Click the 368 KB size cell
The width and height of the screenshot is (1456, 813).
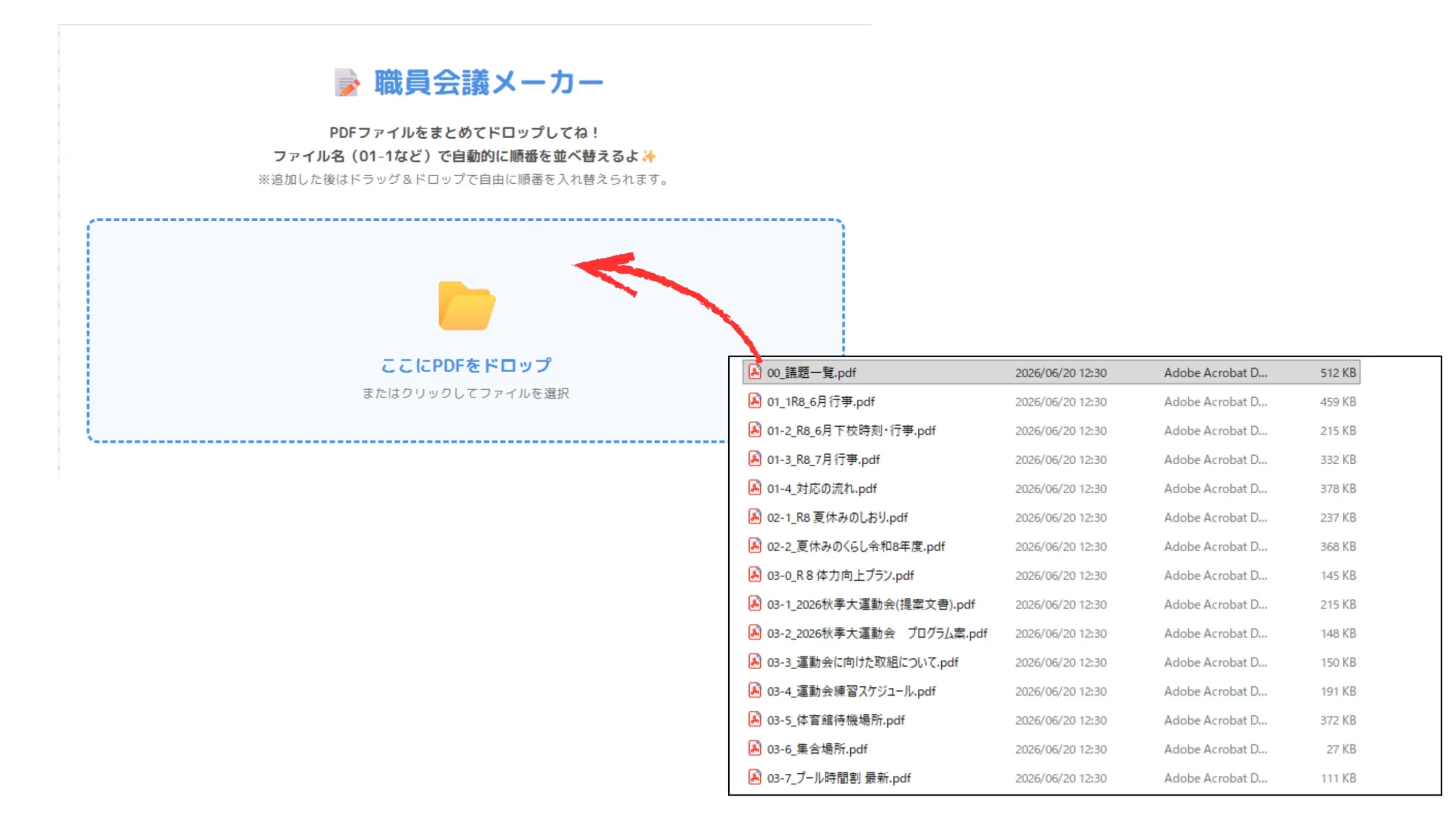click(1338, 547)
